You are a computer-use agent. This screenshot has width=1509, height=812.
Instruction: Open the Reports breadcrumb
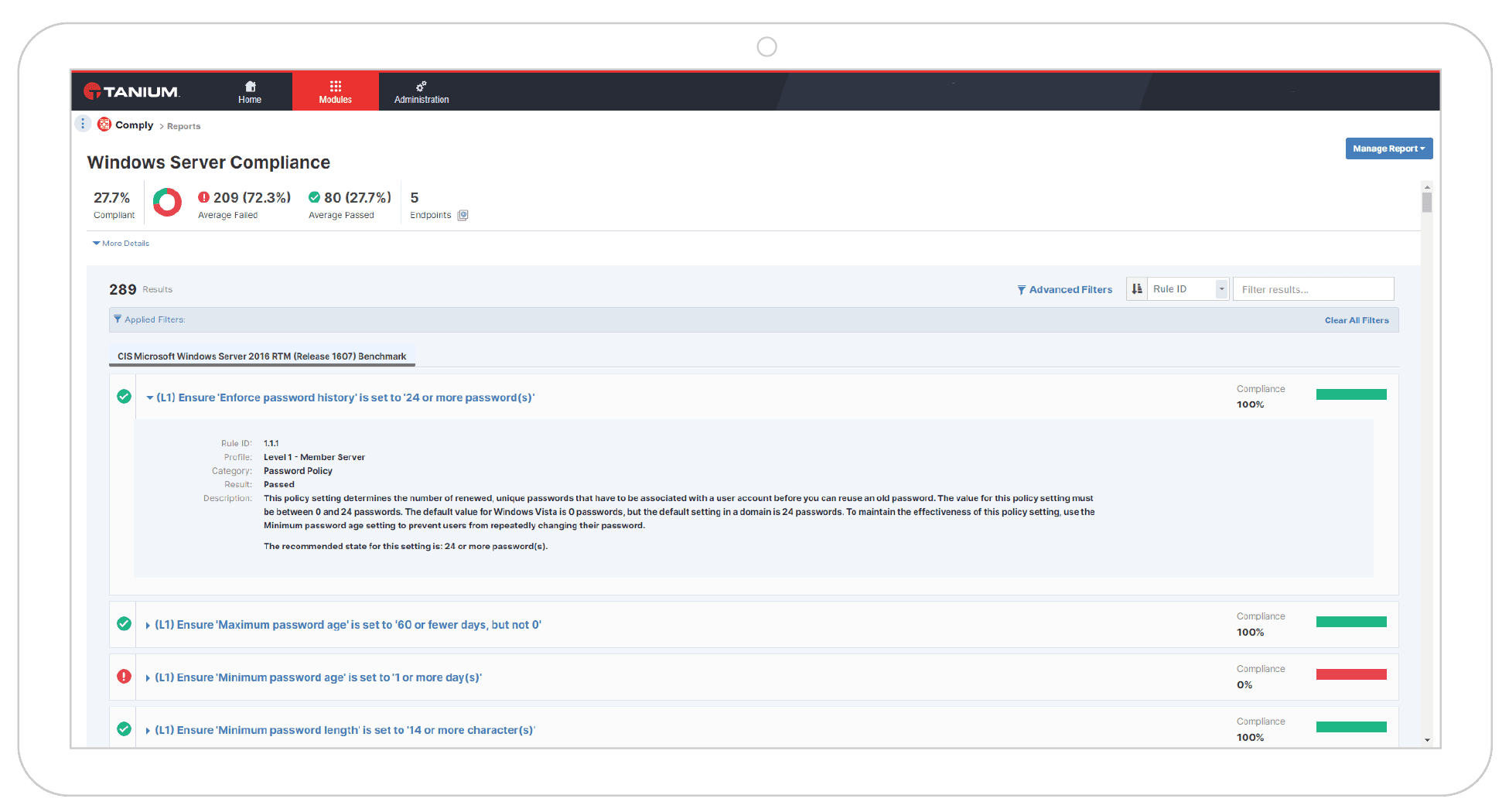pyautogui.click(x=183, y=126)
